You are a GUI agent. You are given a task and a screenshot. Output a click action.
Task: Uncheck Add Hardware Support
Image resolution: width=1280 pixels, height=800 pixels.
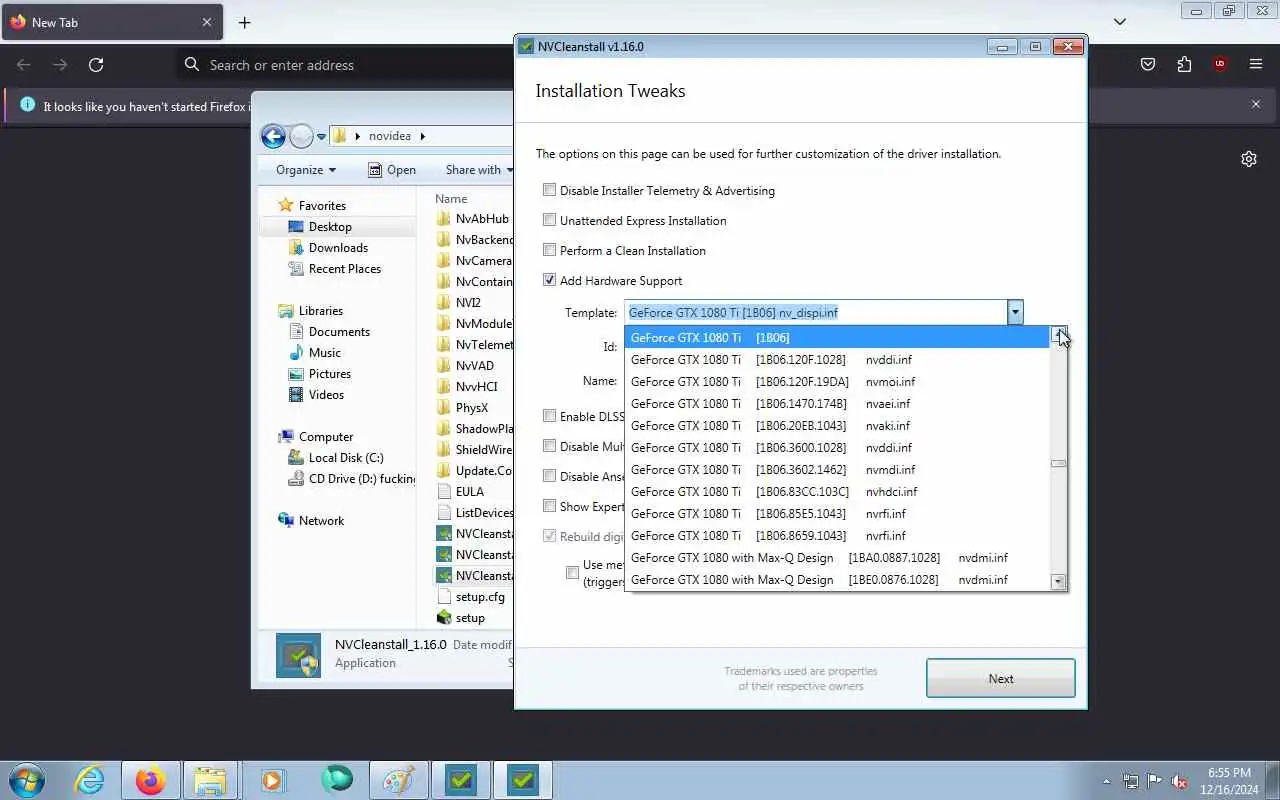[549, 280]
